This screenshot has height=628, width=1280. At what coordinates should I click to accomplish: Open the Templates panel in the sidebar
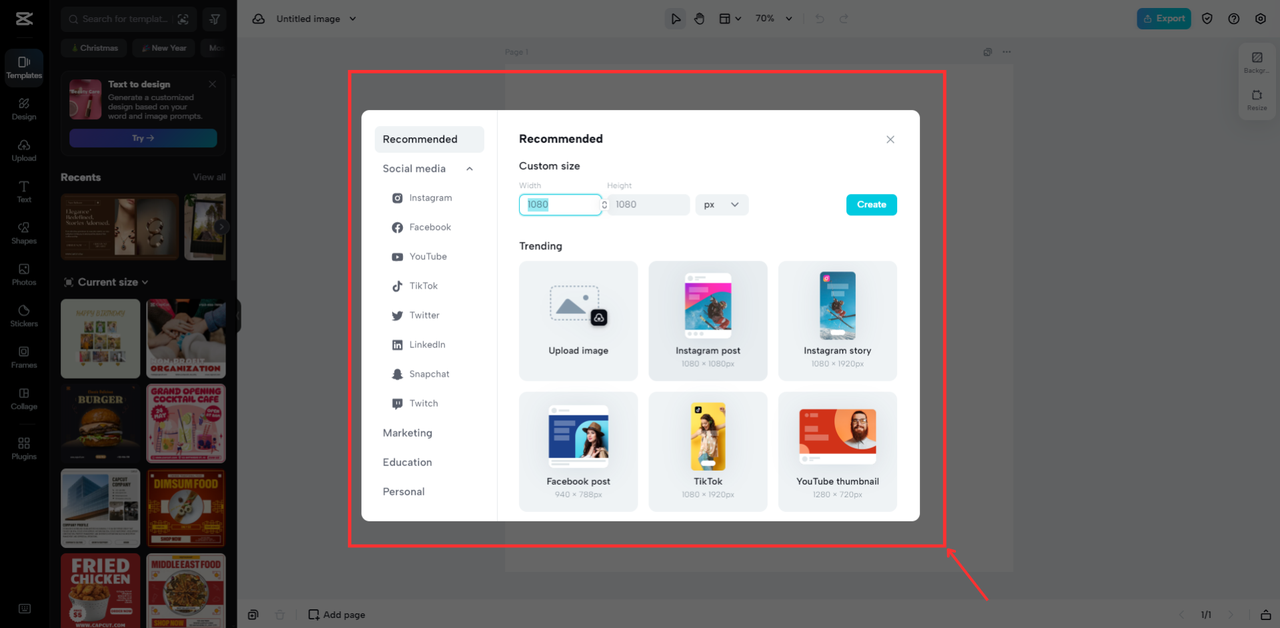tap(24, 67)
